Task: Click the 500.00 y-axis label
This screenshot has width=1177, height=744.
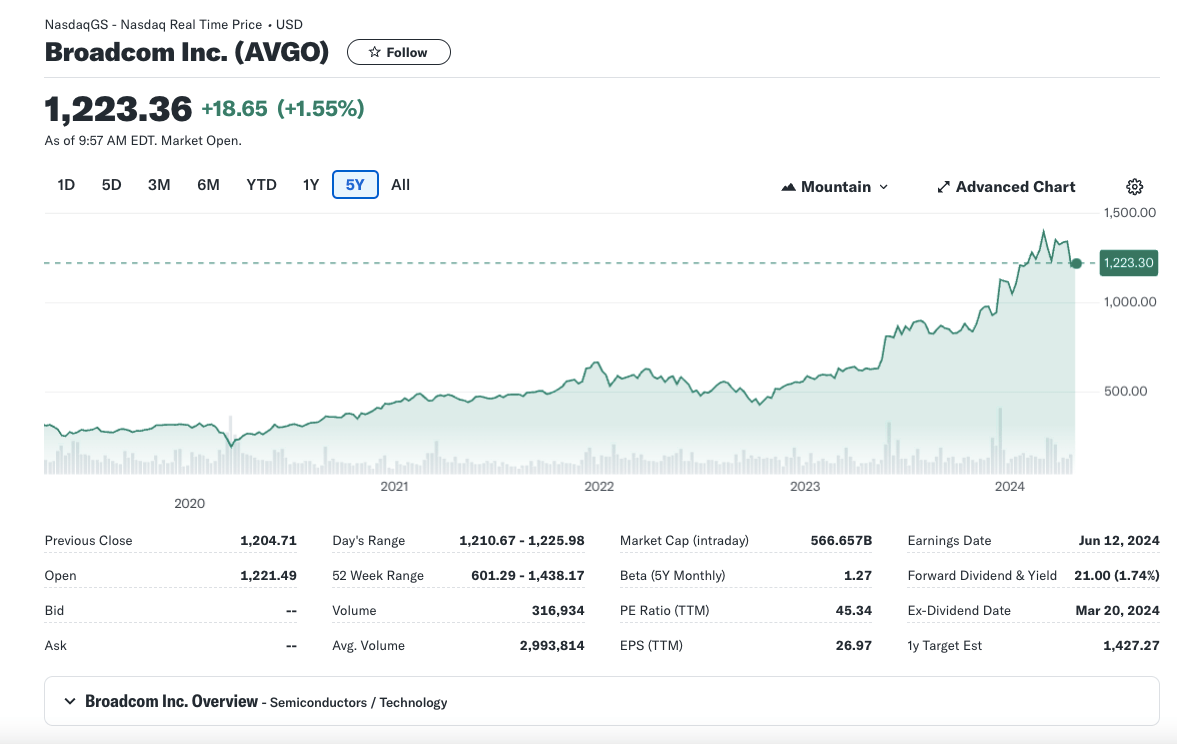Action: point(1125,391)
